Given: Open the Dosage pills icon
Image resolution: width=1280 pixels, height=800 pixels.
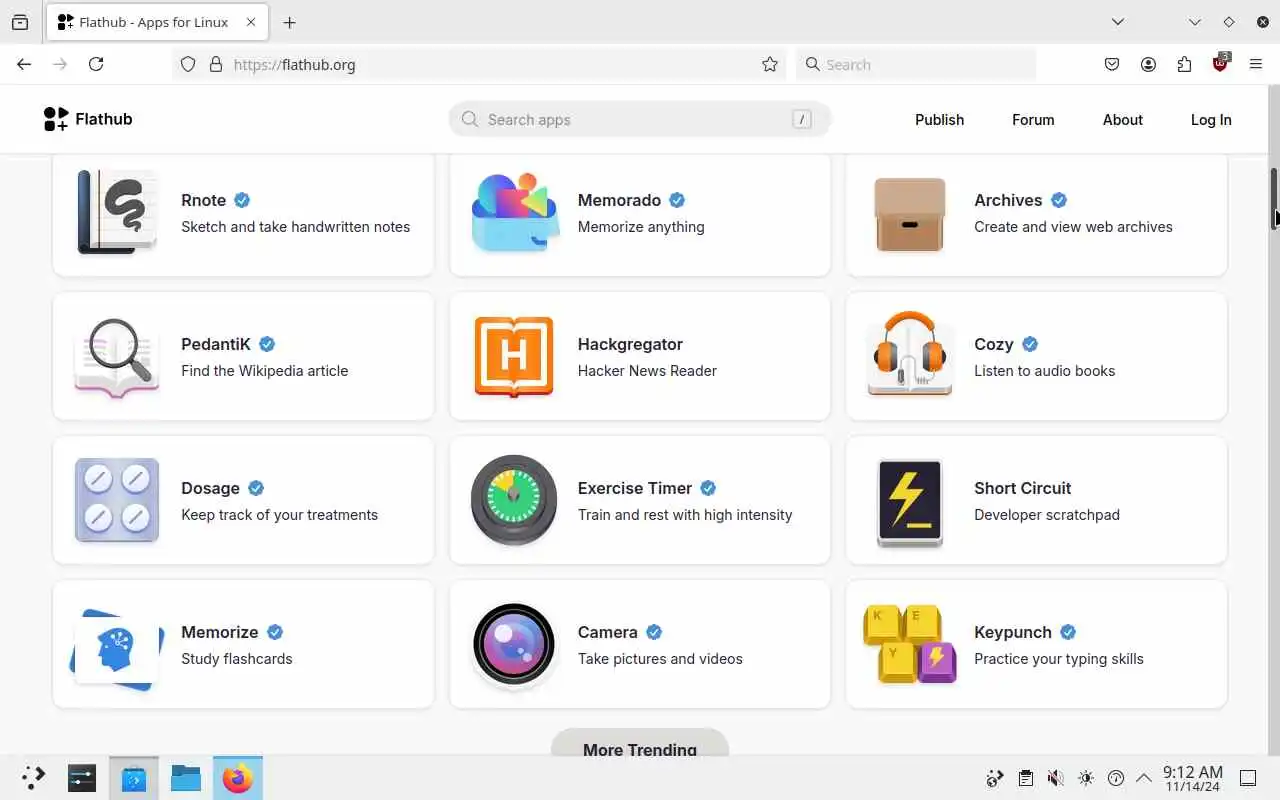Looking at the screenshot, I should [117, 500].
